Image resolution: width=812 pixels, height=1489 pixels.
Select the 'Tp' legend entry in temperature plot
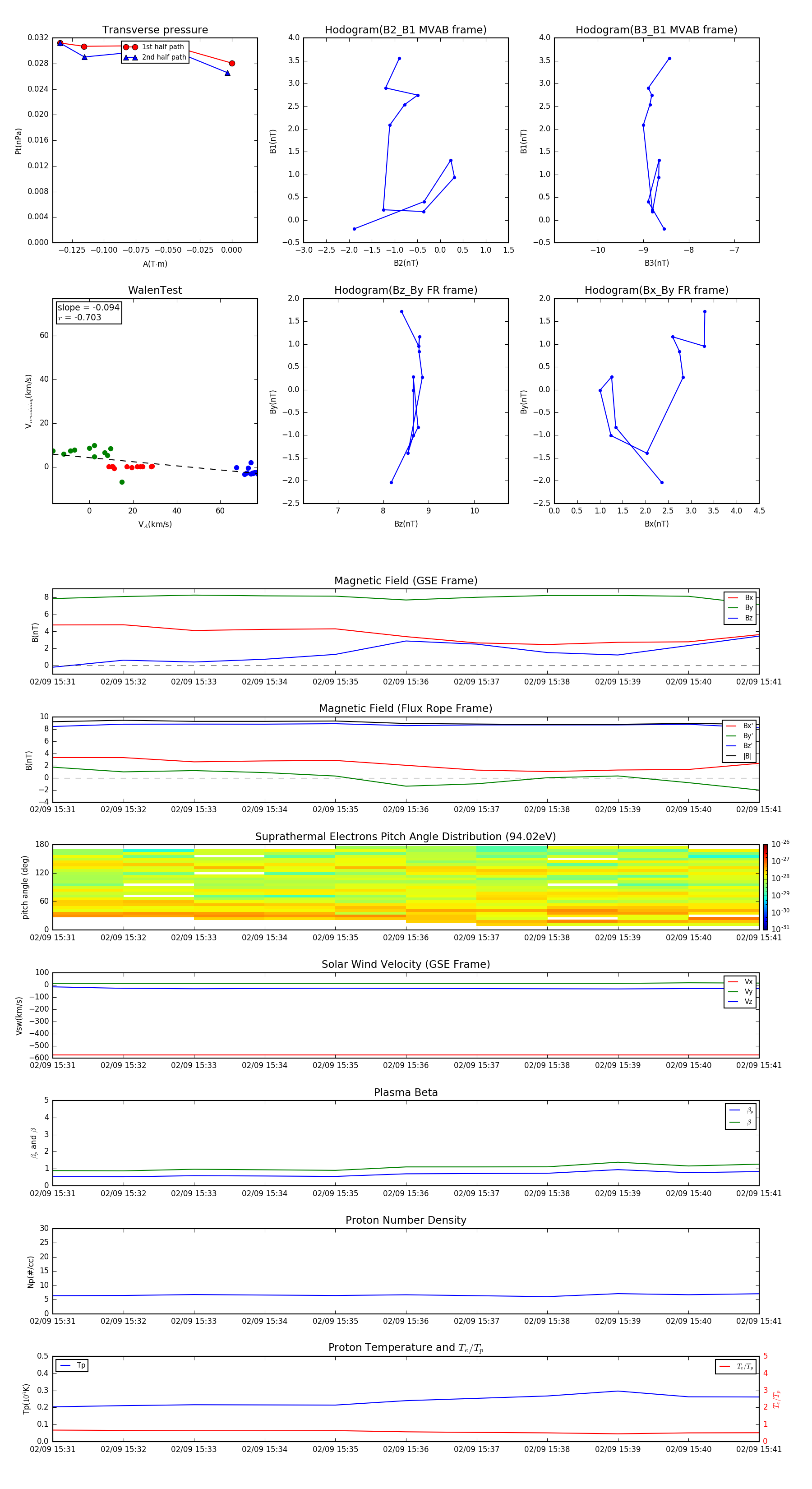[72, 1366]
